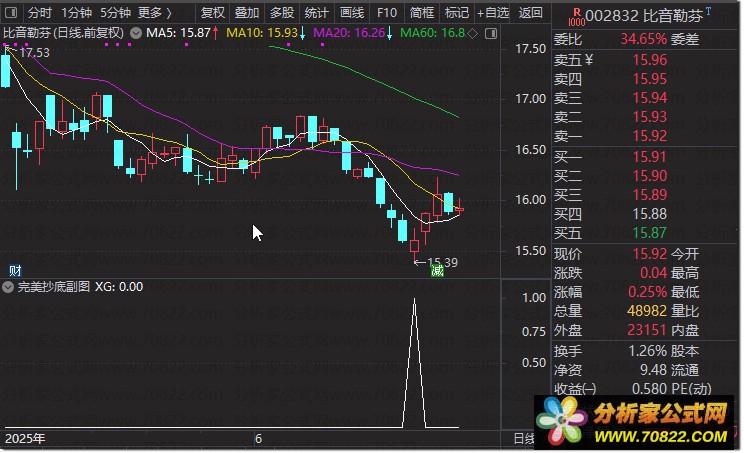
Task: Click the 换手 1.26% value
Action: (648, 351)
